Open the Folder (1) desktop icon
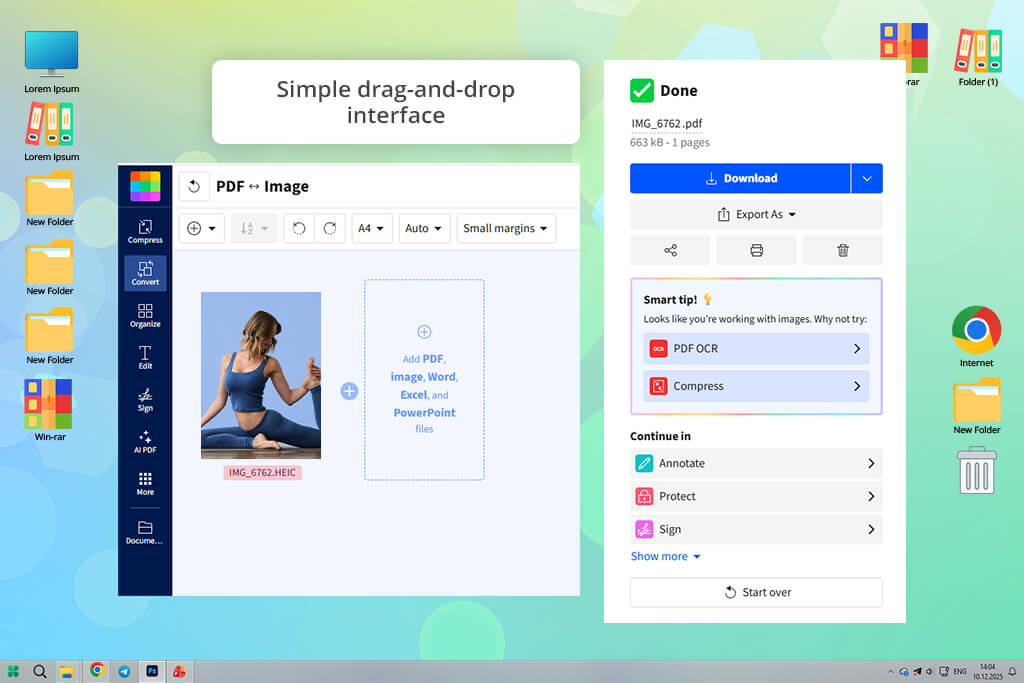Viewport: 1024px width, 683px height. [978, 57]
